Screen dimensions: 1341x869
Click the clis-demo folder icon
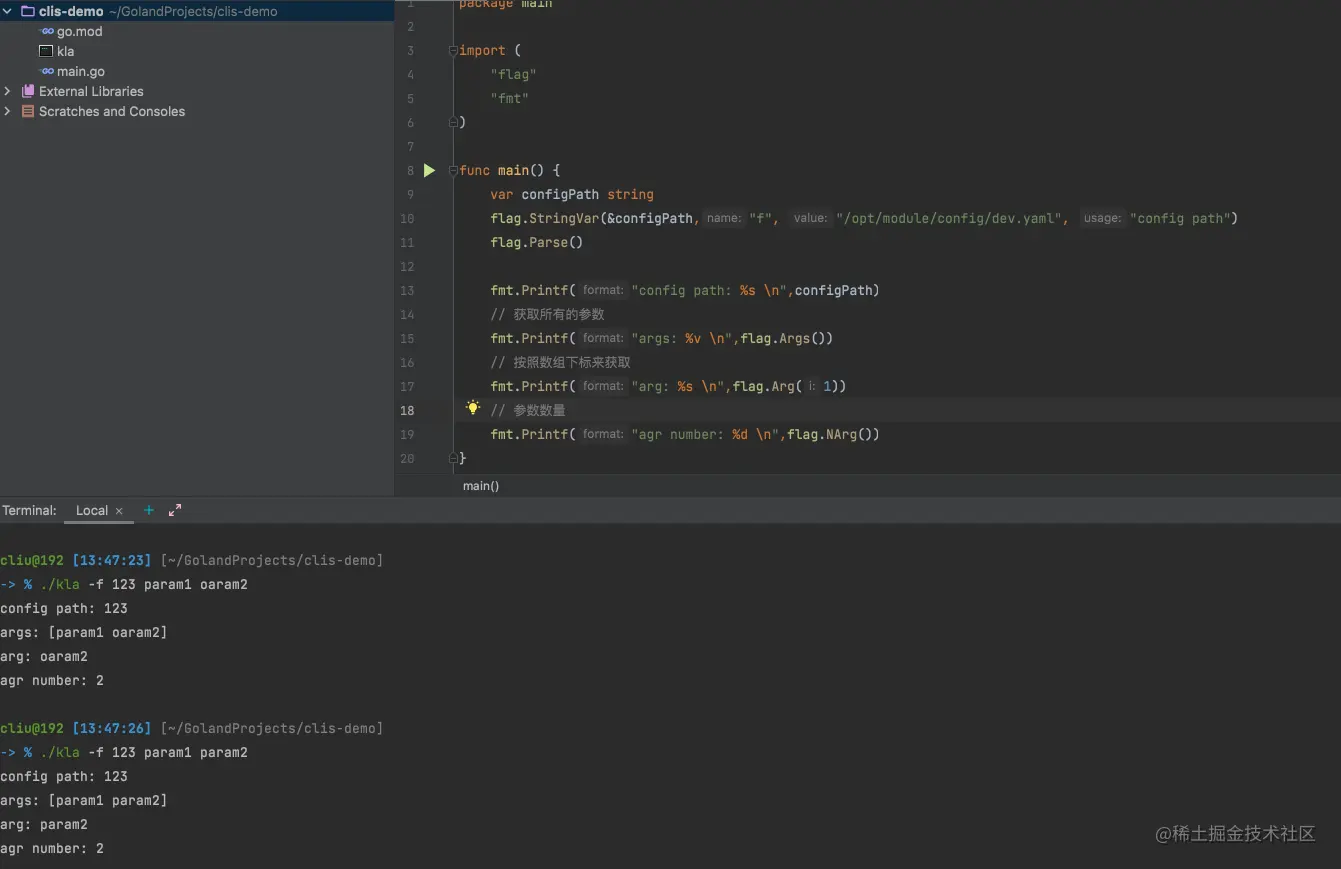point(28,11)
